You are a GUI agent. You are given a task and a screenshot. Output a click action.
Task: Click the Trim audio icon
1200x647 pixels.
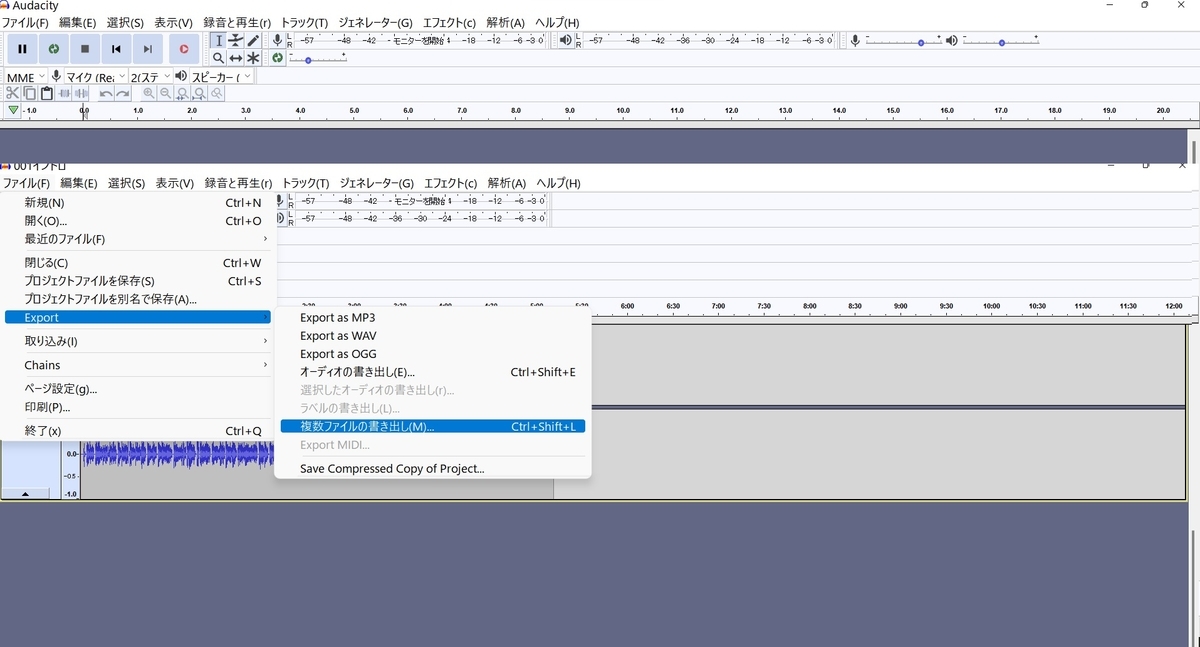click(64, 93)
